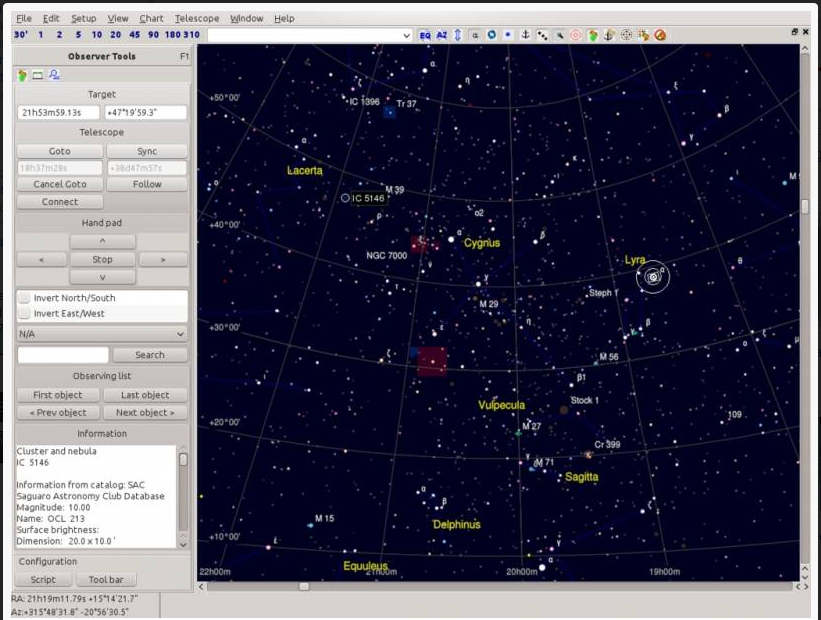Open the toolbar search combo box dropdown
Viewport: 821px width, 620px height.
406,35
